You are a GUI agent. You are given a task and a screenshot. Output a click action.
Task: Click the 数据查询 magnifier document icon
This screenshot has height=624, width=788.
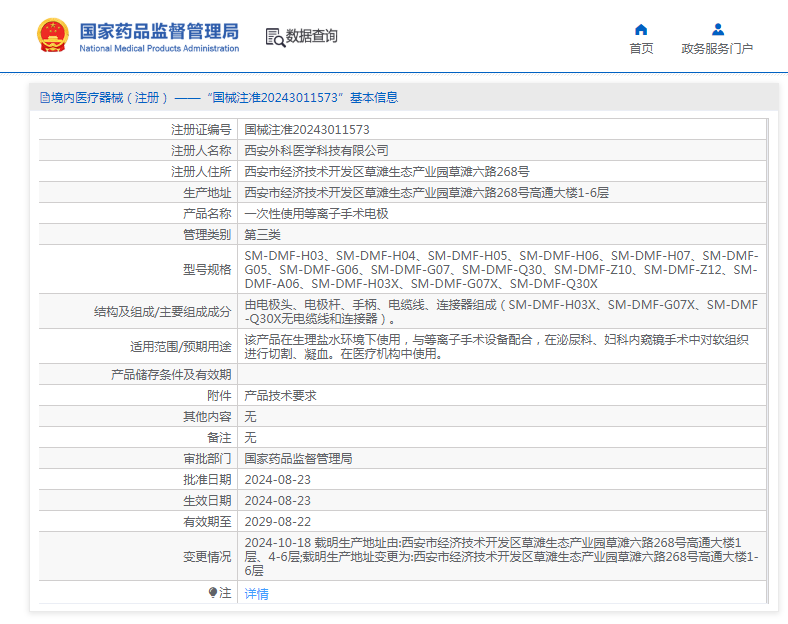(274, 37)
